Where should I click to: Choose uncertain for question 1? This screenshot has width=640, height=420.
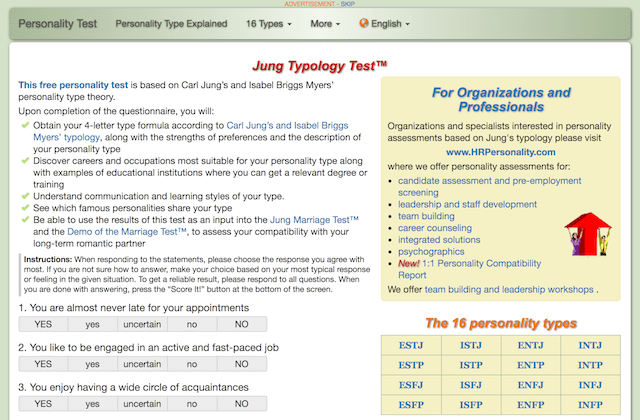(142, 324)
